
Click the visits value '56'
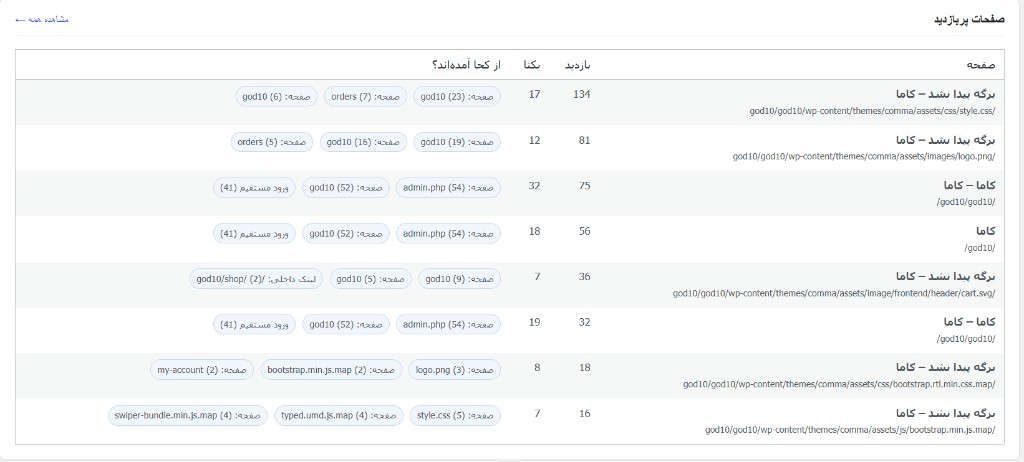pos(584,231)
